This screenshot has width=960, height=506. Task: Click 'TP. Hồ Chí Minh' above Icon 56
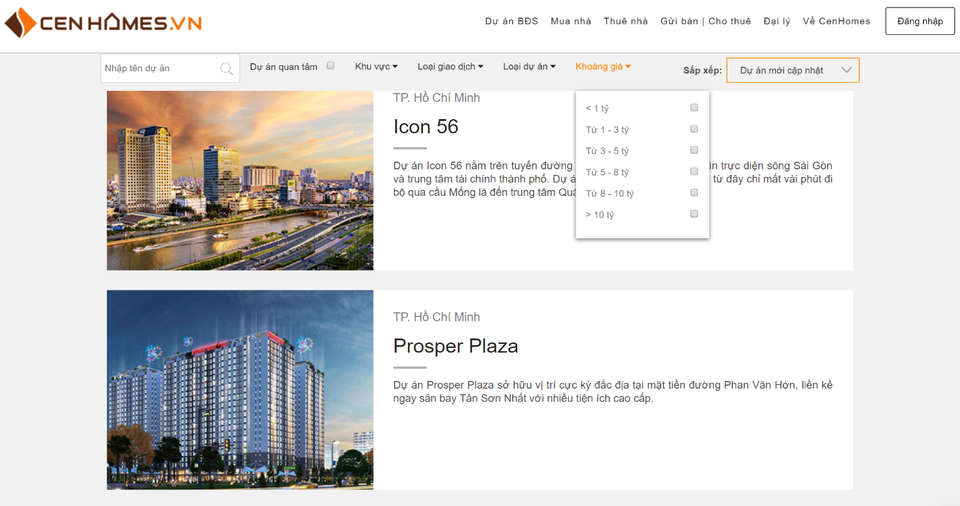pyautogui.click(x=437, y=97)
